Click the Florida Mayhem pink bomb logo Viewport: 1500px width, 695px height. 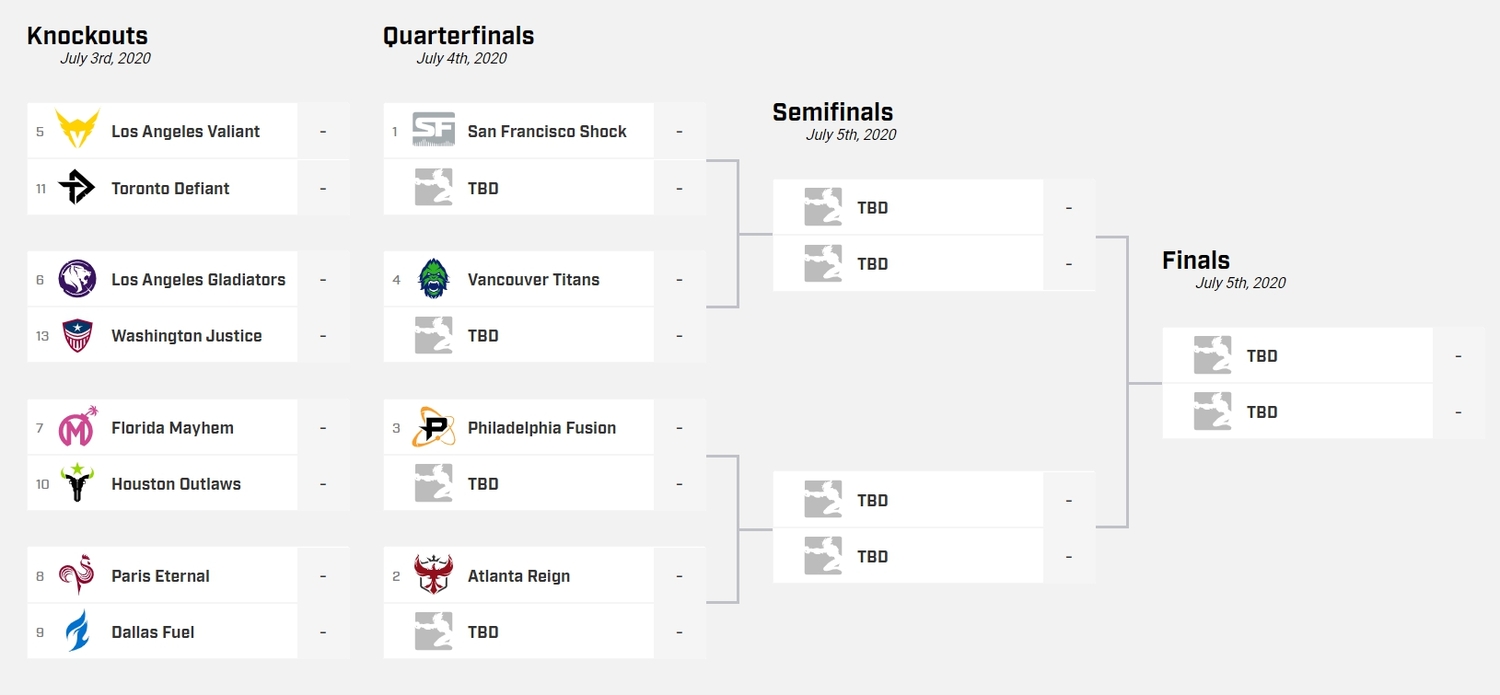(77, 428)
